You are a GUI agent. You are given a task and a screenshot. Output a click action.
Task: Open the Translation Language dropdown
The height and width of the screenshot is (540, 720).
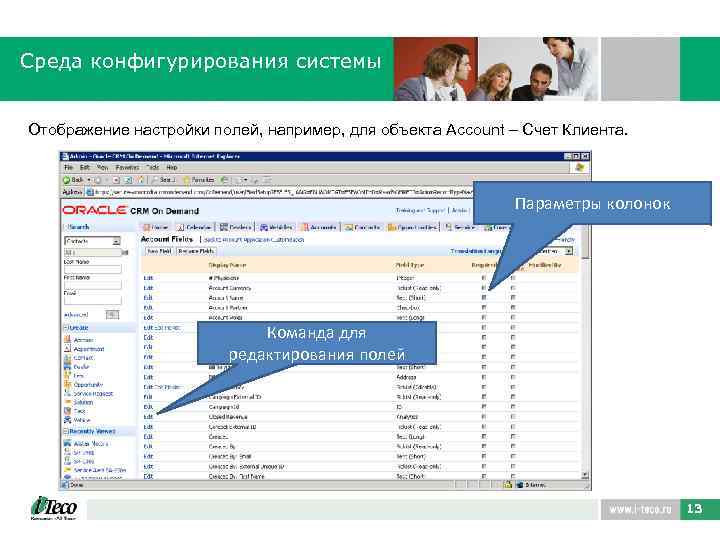569,251
